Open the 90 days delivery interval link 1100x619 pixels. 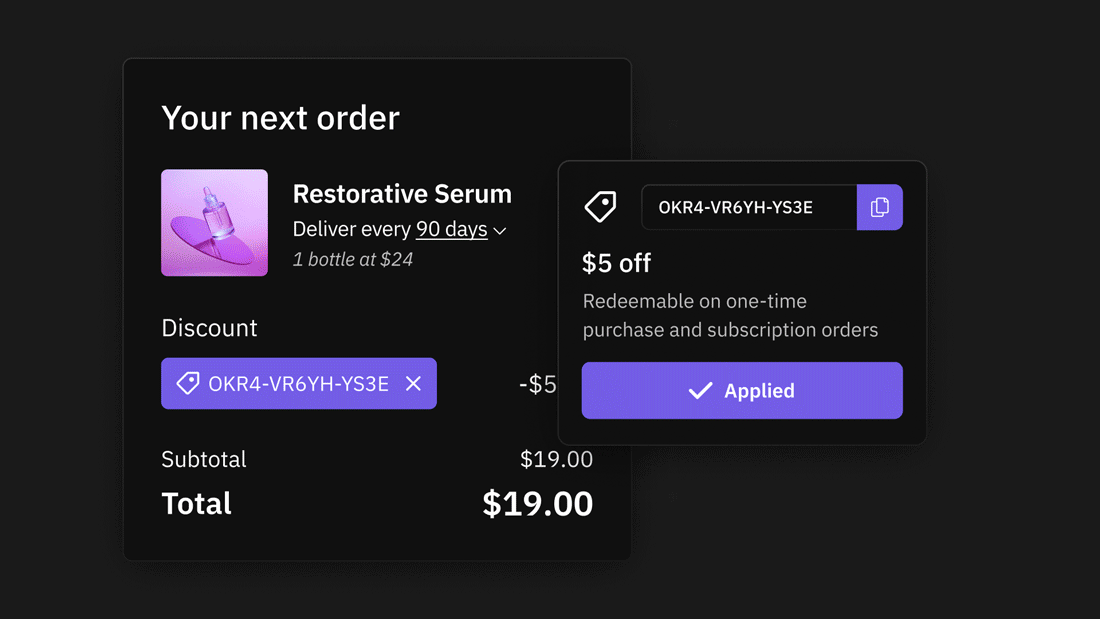pyautogui.click(x=452, y=229)
